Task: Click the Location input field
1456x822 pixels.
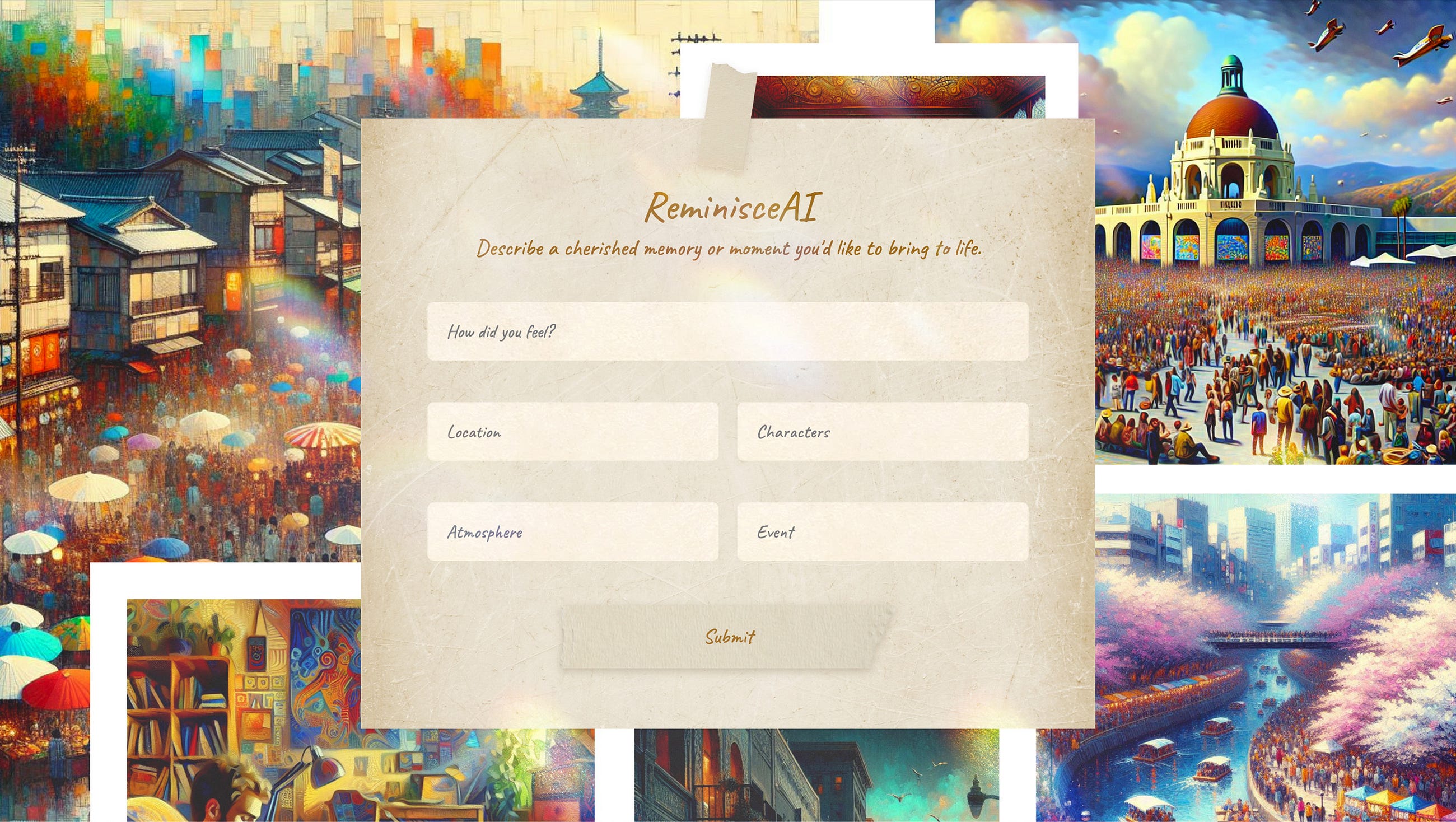Action: click(x=573, y=432)
